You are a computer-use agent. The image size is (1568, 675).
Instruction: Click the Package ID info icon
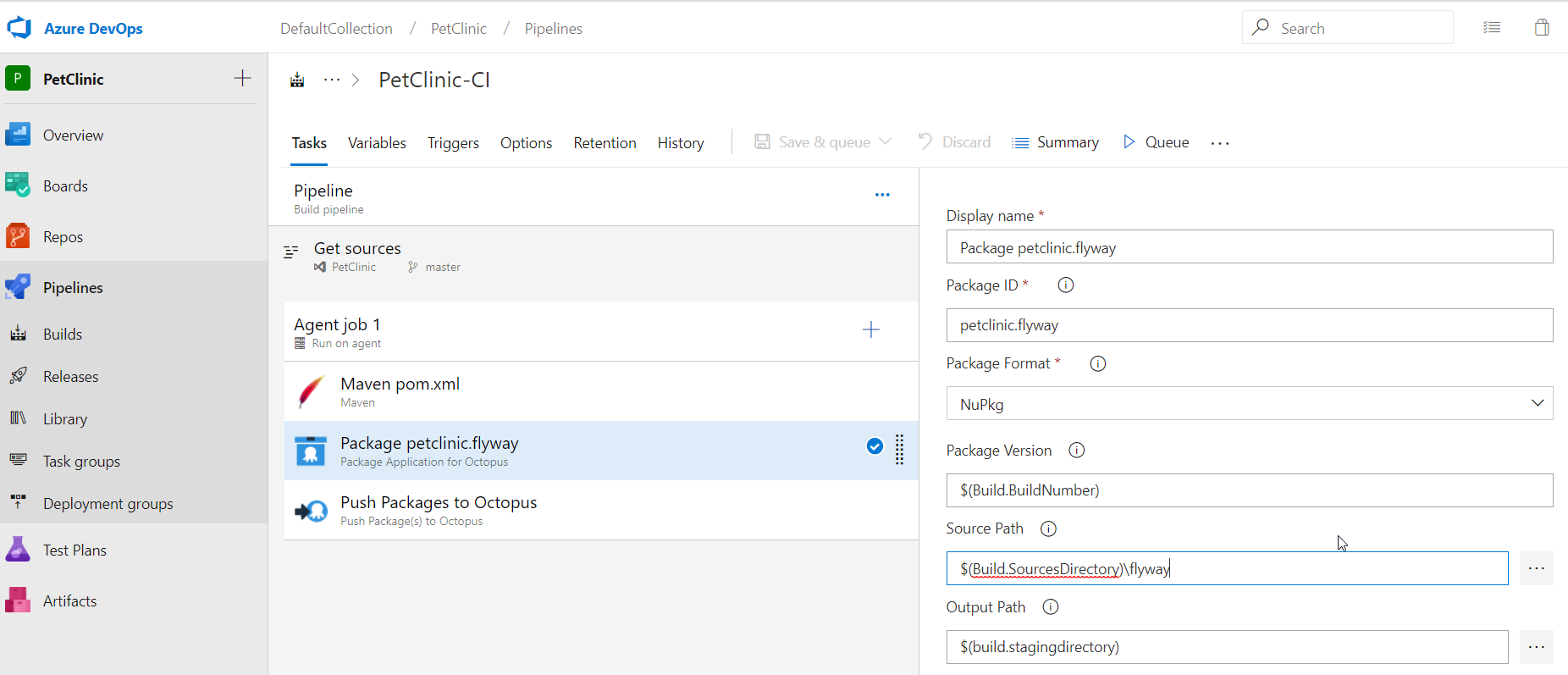[x=1066, y=285]
